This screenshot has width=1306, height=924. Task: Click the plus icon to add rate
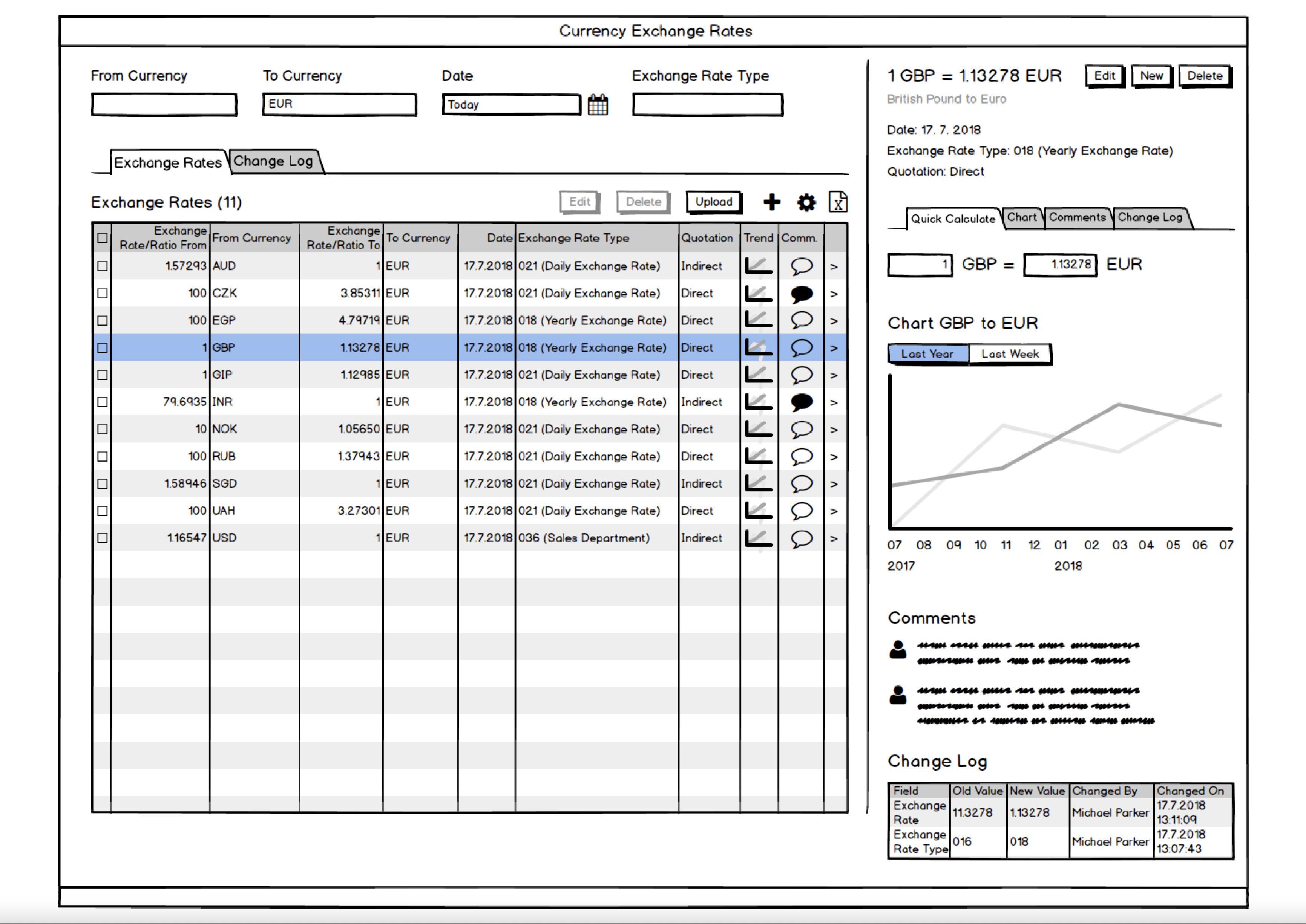click(x=771, y=202)
